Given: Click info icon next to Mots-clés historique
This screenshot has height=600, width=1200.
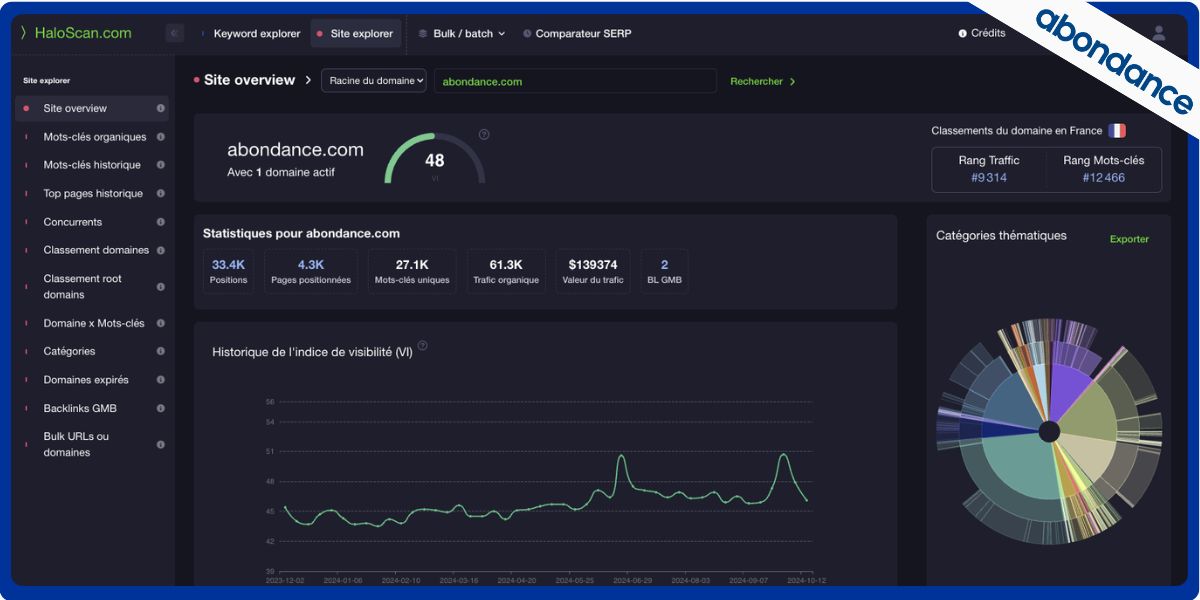Looking at the screenshot, I should coord(161,165).
